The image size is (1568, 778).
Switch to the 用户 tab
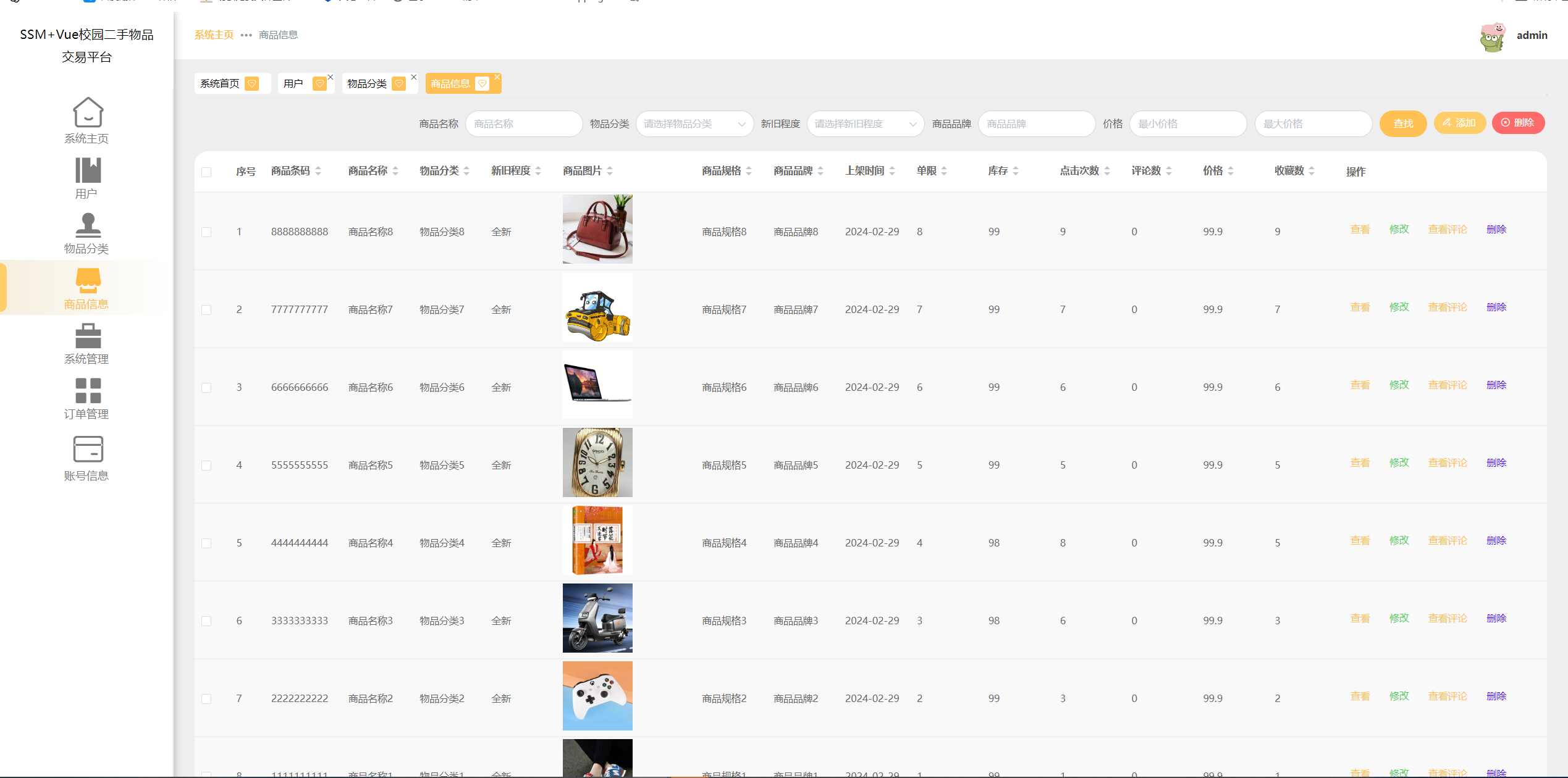point(293,84)
